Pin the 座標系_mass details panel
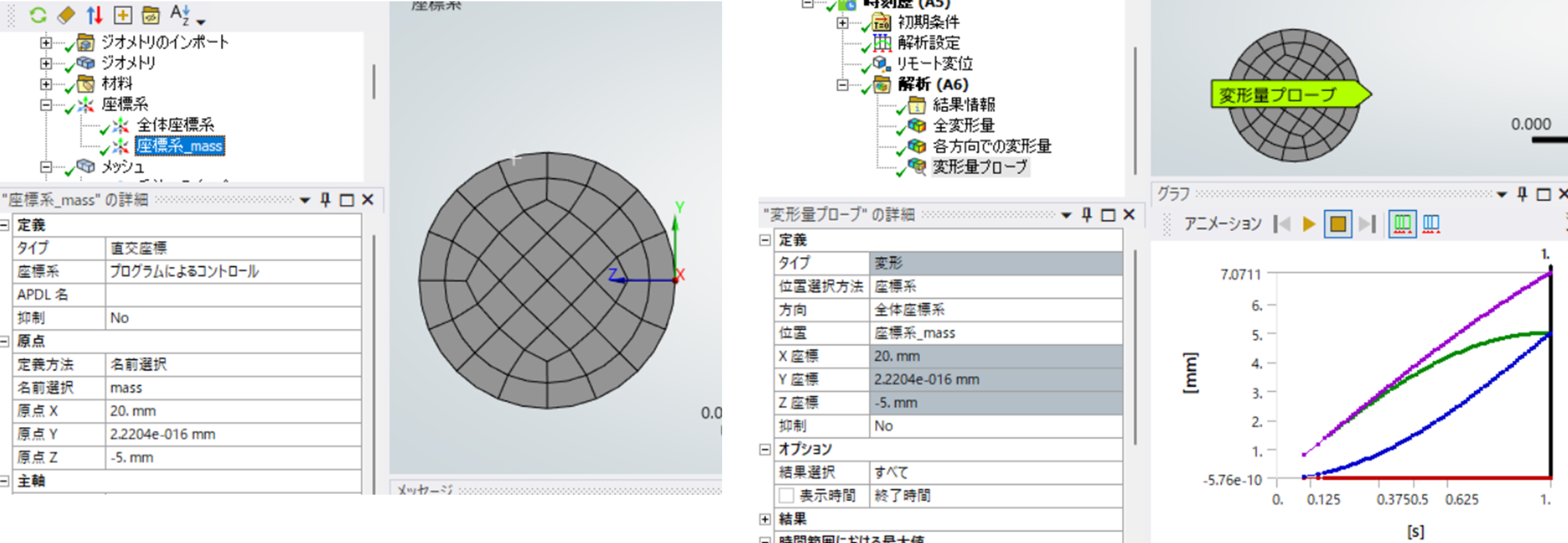Screen dimensions: 1568x543 pyautogui.click(x=326, y=199)
